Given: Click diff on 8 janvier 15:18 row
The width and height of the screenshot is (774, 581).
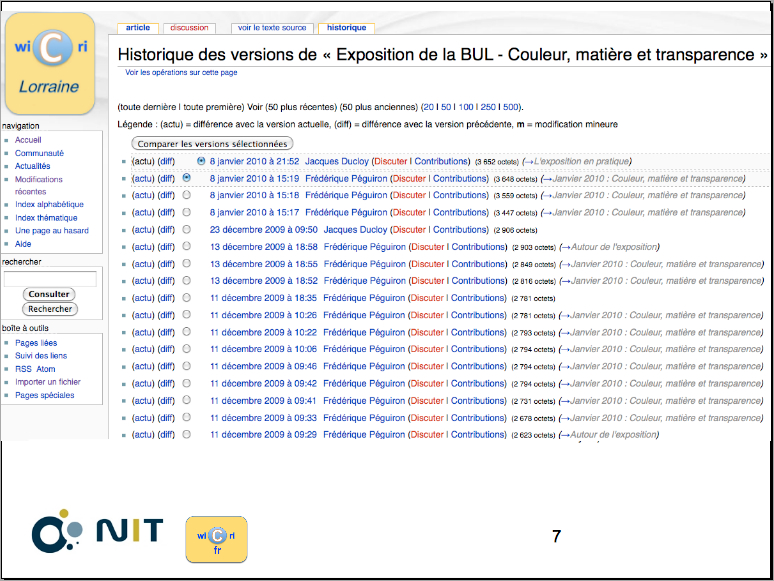Looking at the screenshot, I should 166,195.
